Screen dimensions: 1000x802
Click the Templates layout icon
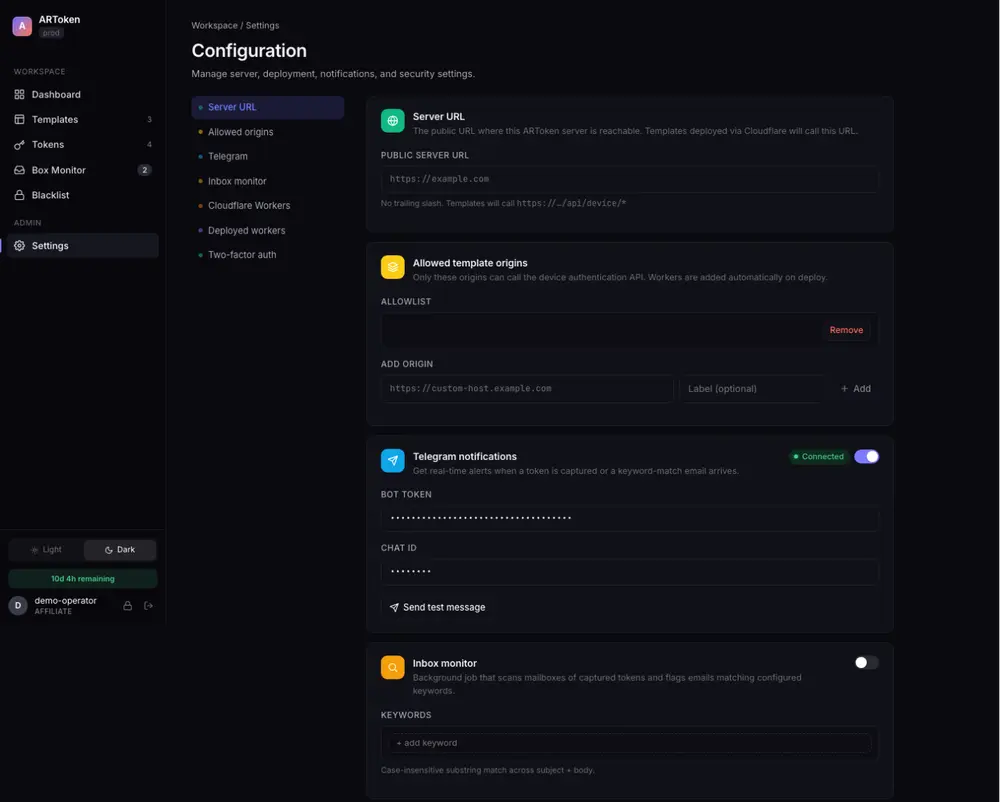click(19, 119)
